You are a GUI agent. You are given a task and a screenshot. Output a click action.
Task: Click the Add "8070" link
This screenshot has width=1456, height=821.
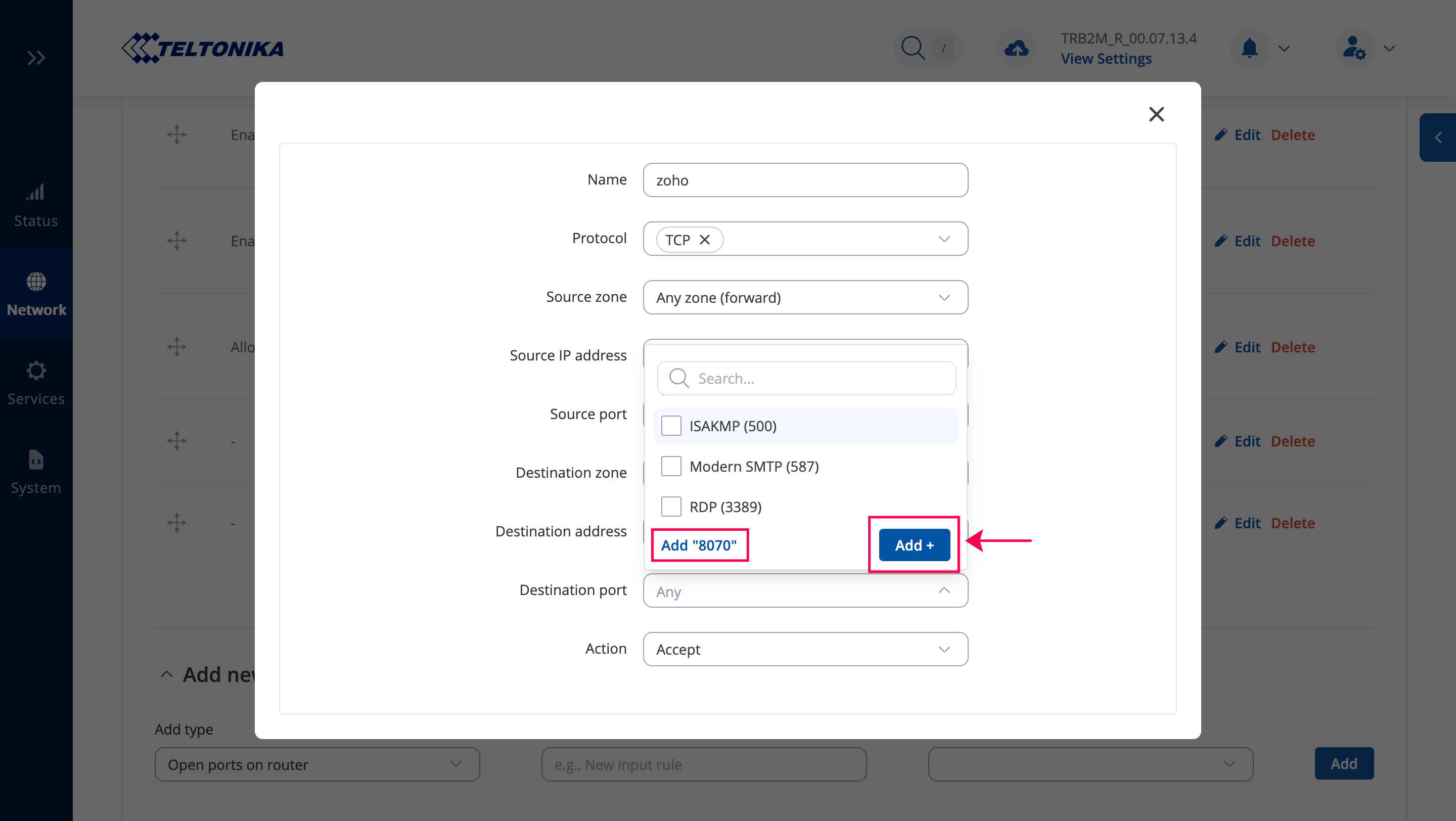click(x=699, y=544)
